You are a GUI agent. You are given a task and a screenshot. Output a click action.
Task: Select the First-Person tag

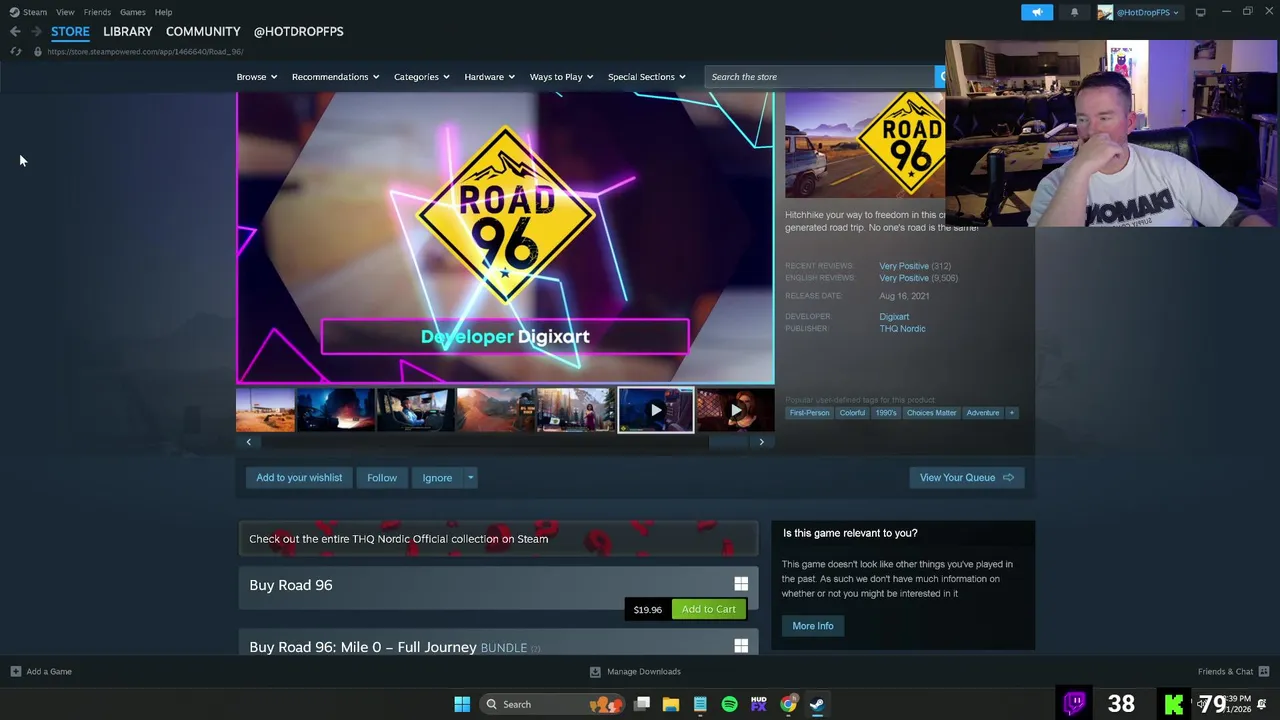pos(809,413)
